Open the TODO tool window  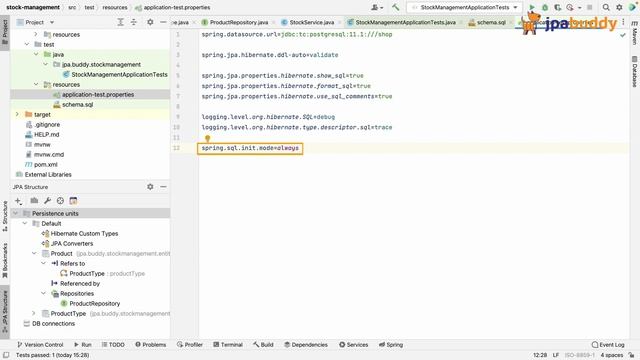(113, 345)
